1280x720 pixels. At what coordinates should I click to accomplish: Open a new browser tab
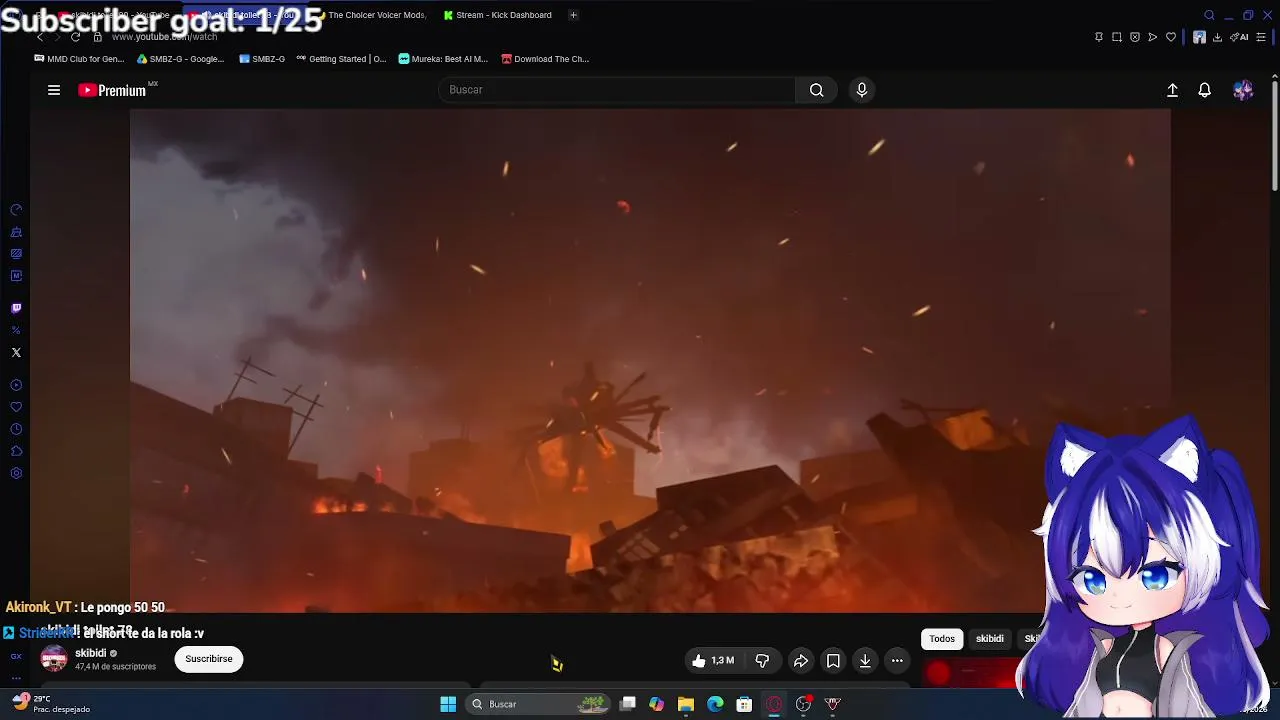(x=573, y=15)
